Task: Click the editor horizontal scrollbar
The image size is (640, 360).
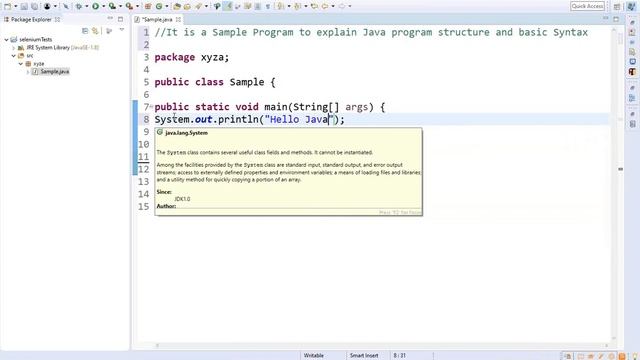Action: pos(382,346)
